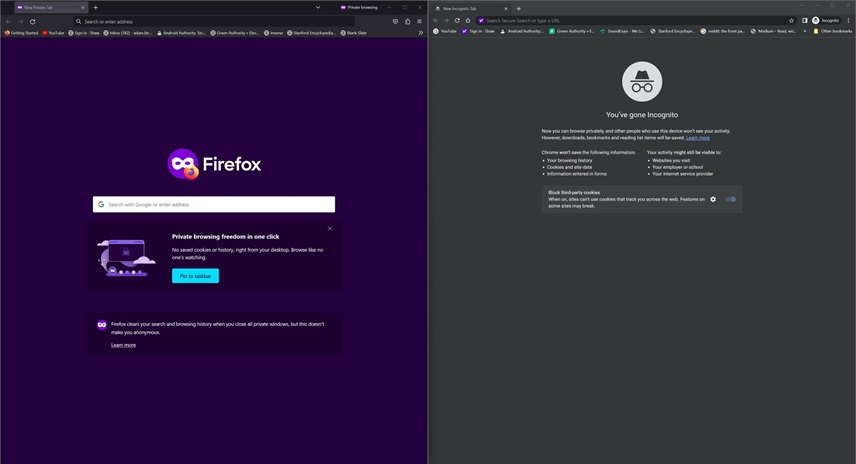Open Inverse bookmark in Firefox
856x464 pixels.
(274, 33)
